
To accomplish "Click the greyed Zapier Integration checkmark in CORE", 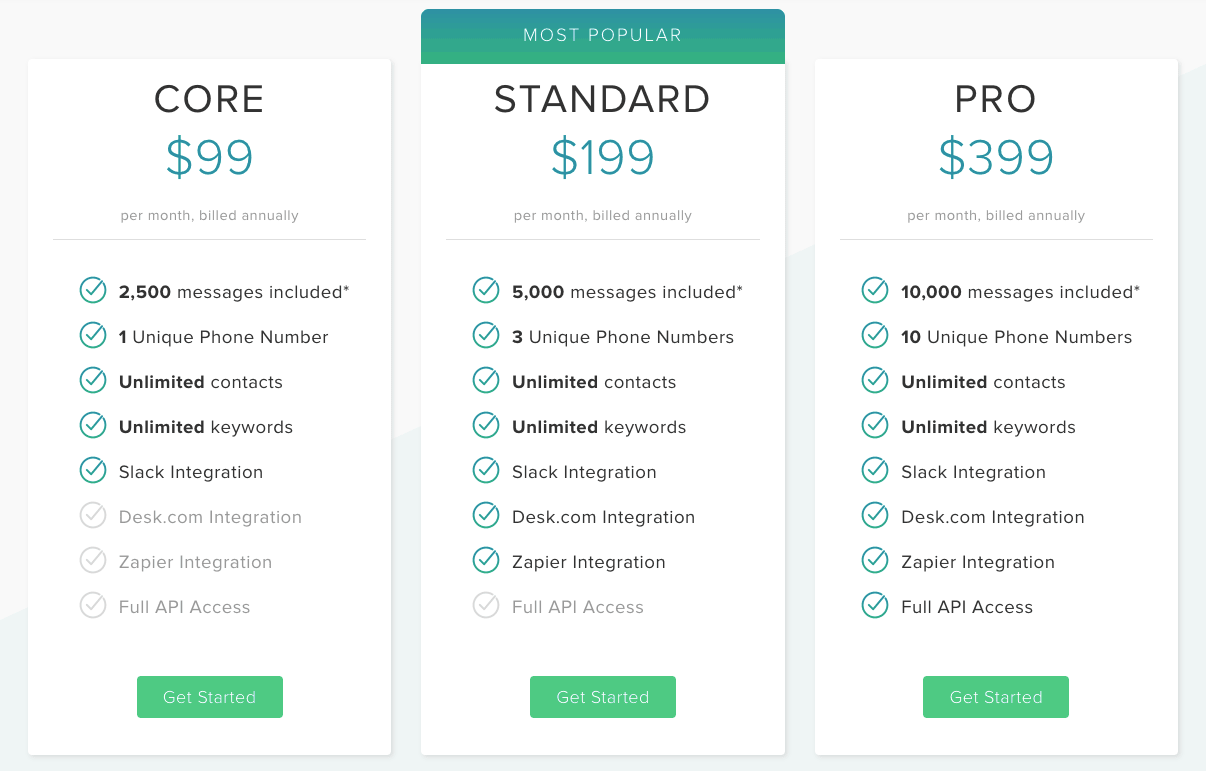I will [x=93, y=561].
